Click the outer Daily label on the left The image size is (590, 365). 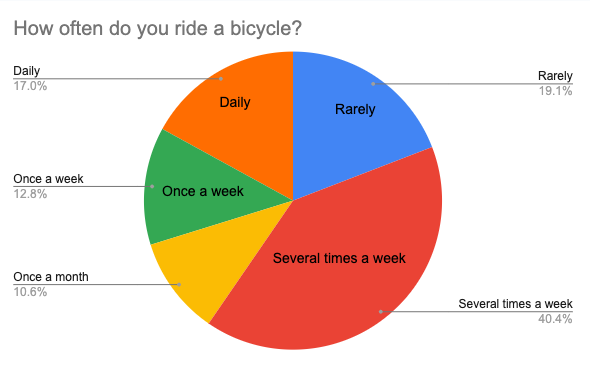click(x=26, y=71)
